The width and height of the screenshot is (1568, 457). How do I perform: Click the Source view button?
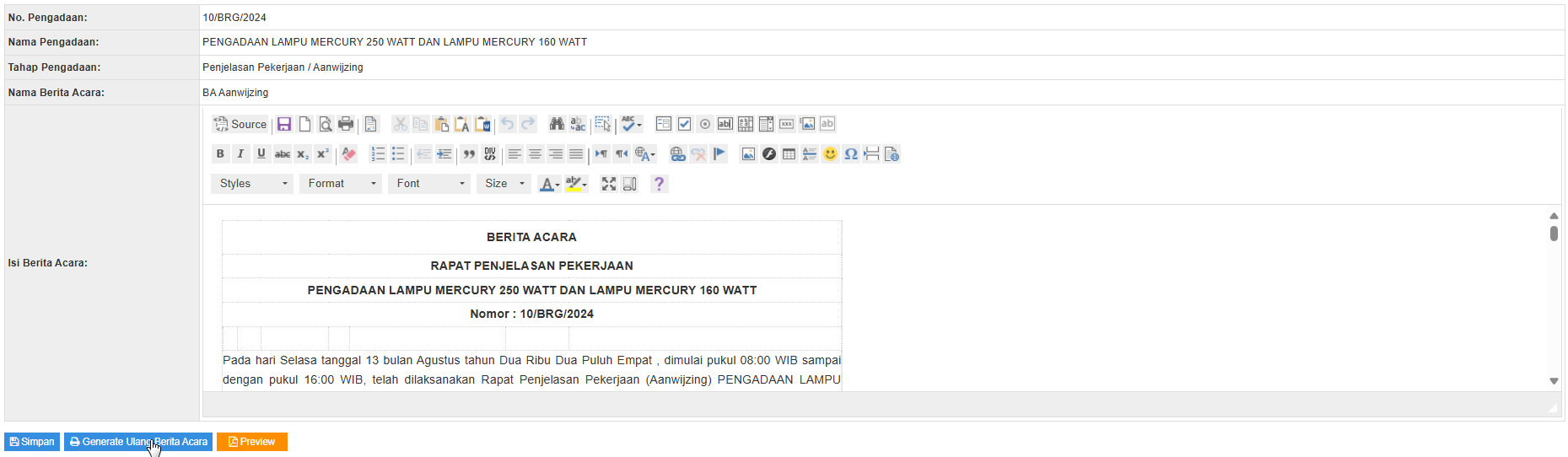[x=240, y=124]
